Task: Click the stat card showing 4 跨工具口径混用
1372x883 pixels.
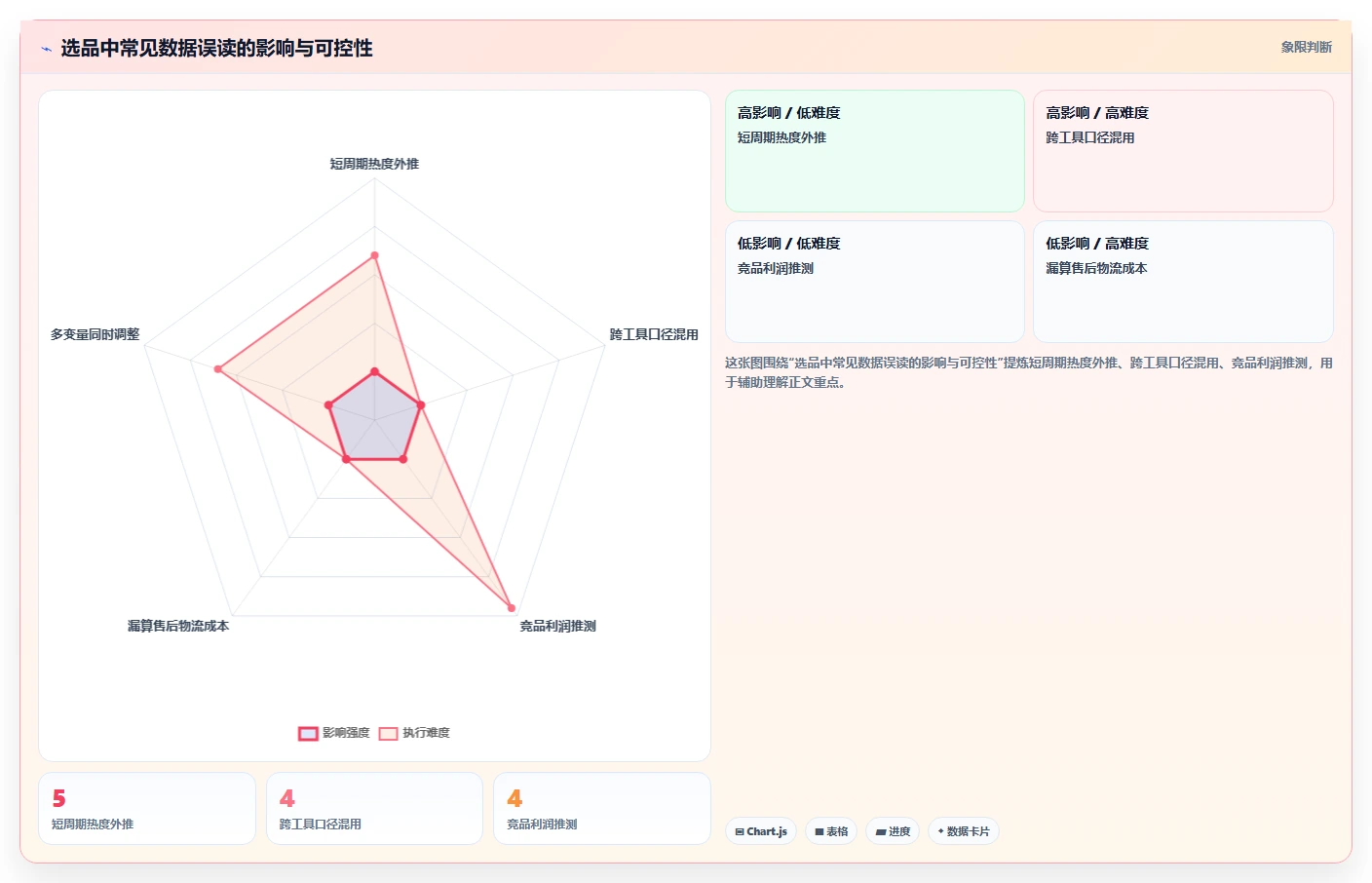Action: pyautogui.click(x=374, y=809)
